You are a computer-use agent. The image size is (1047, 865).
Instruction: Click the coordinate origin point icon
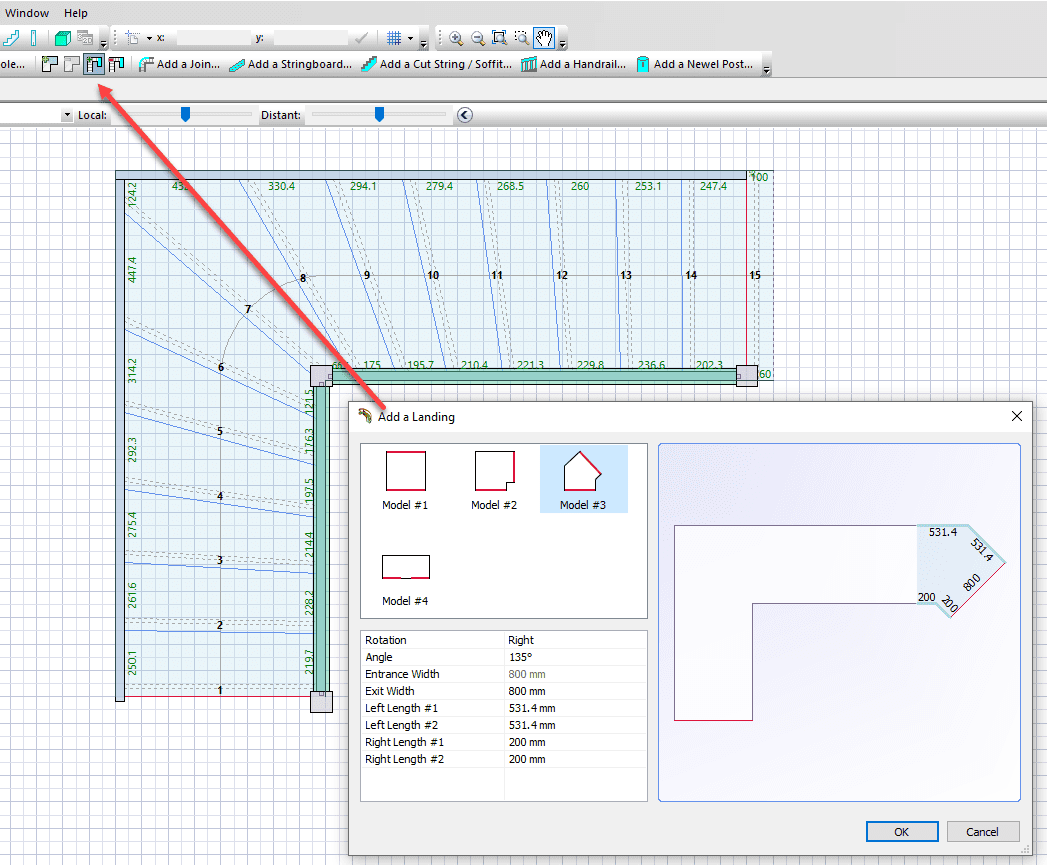[x=133, y=38]
